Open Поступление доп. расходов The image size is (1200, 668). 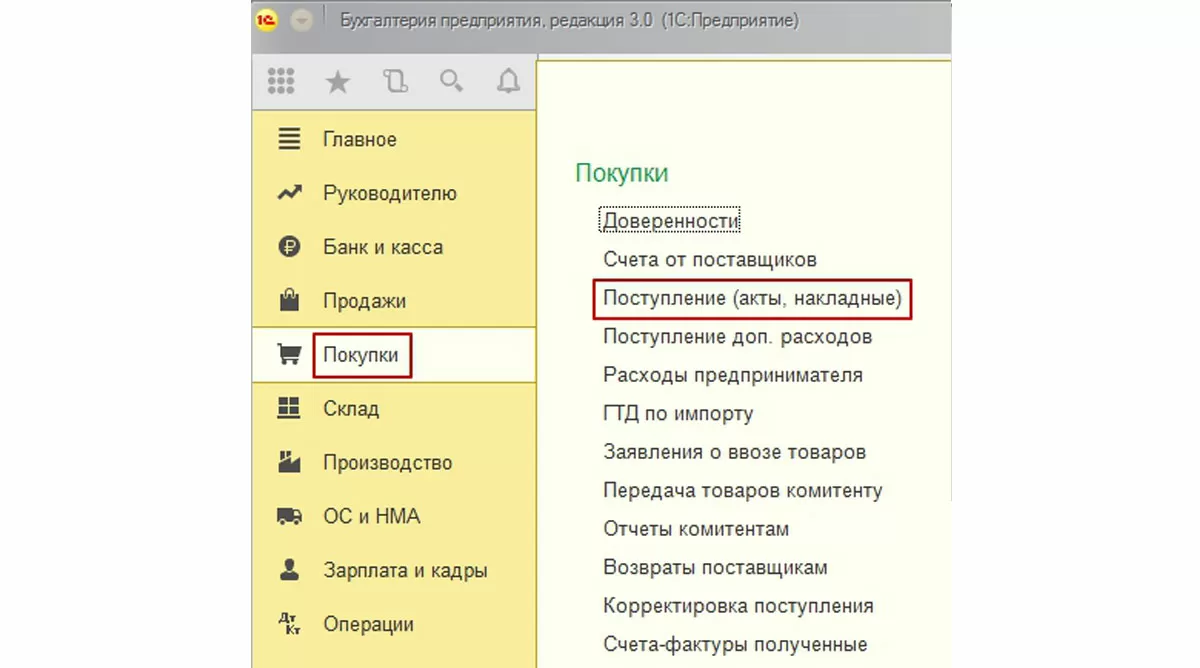(x=738, y=337)
